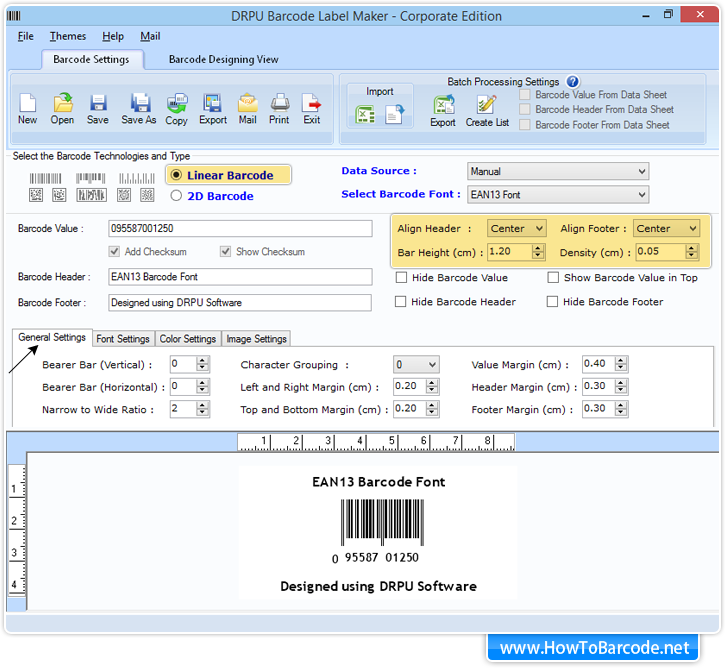This screenshot has width=725, height=668.
Task: Expand the Align Header dropdown
Action: point(516,228)
